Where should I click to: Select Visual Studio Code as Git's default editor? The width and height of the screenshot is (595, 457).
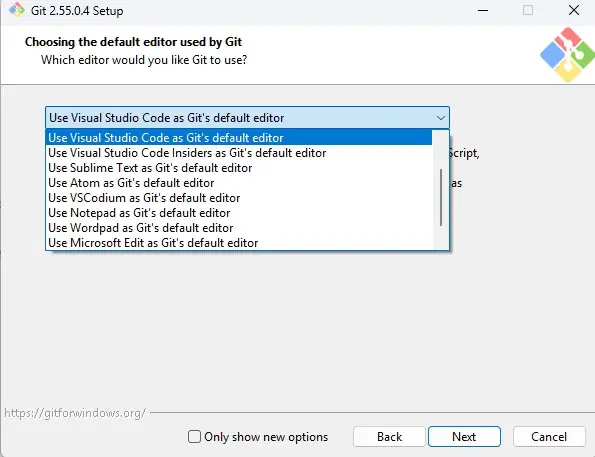coord(239,137)
